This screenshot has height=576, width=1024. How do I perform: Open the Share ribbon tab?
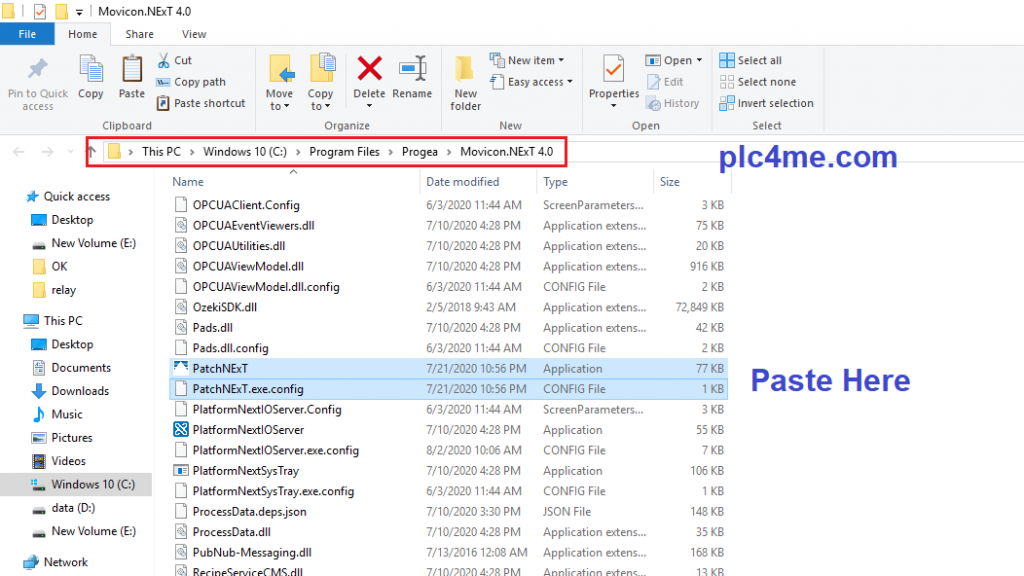click(139, 34)
